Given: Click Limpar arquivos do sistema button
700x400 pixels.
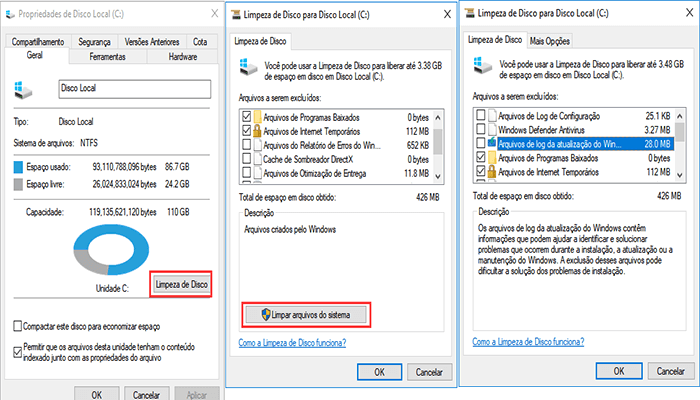Looking at the screenshot, I should (x=306, y=315).
